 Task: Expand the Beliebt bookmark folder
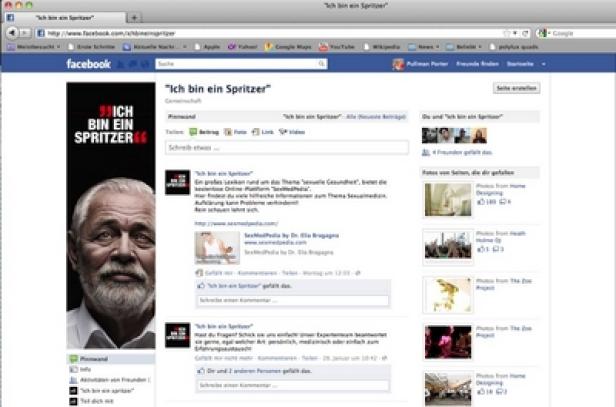coord(464,47)
